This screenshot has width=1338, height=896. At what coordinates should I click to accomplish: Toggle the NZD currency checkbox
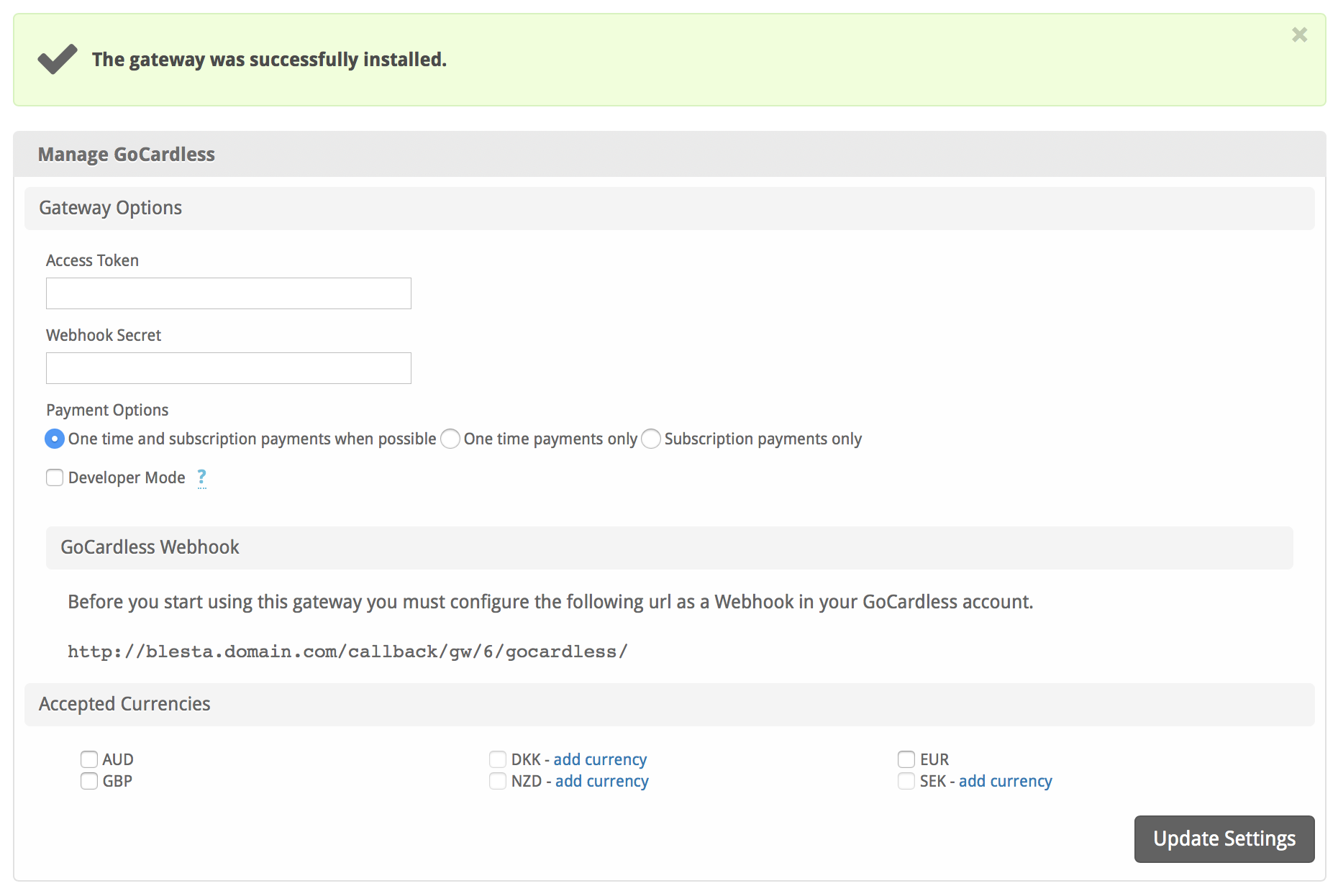(x=498, y=781)
